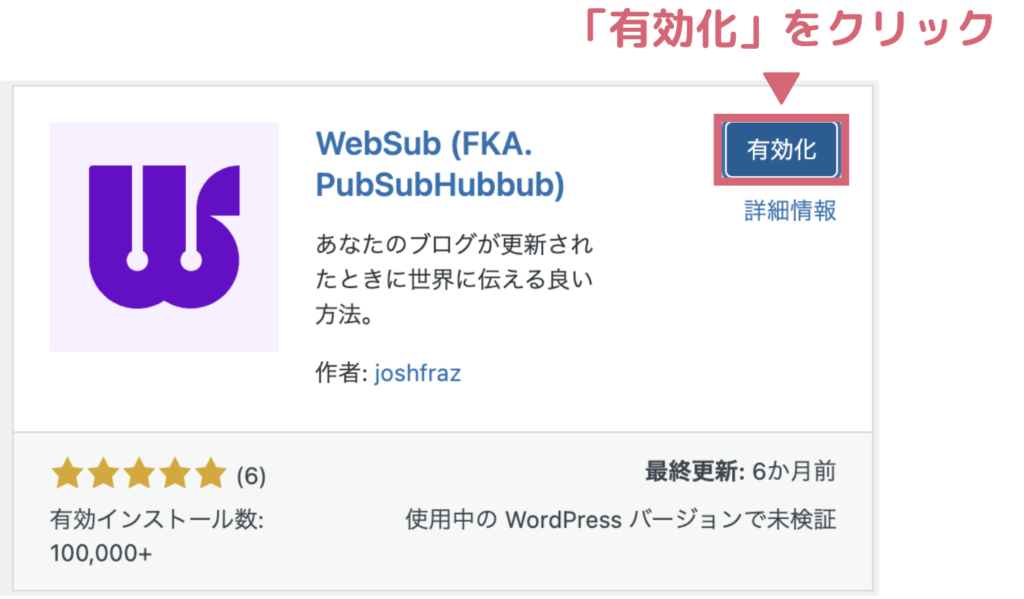Viewport: 1024px width, 599px height.
Task: Select the 作者: label
Action: (x=342, y=373)
